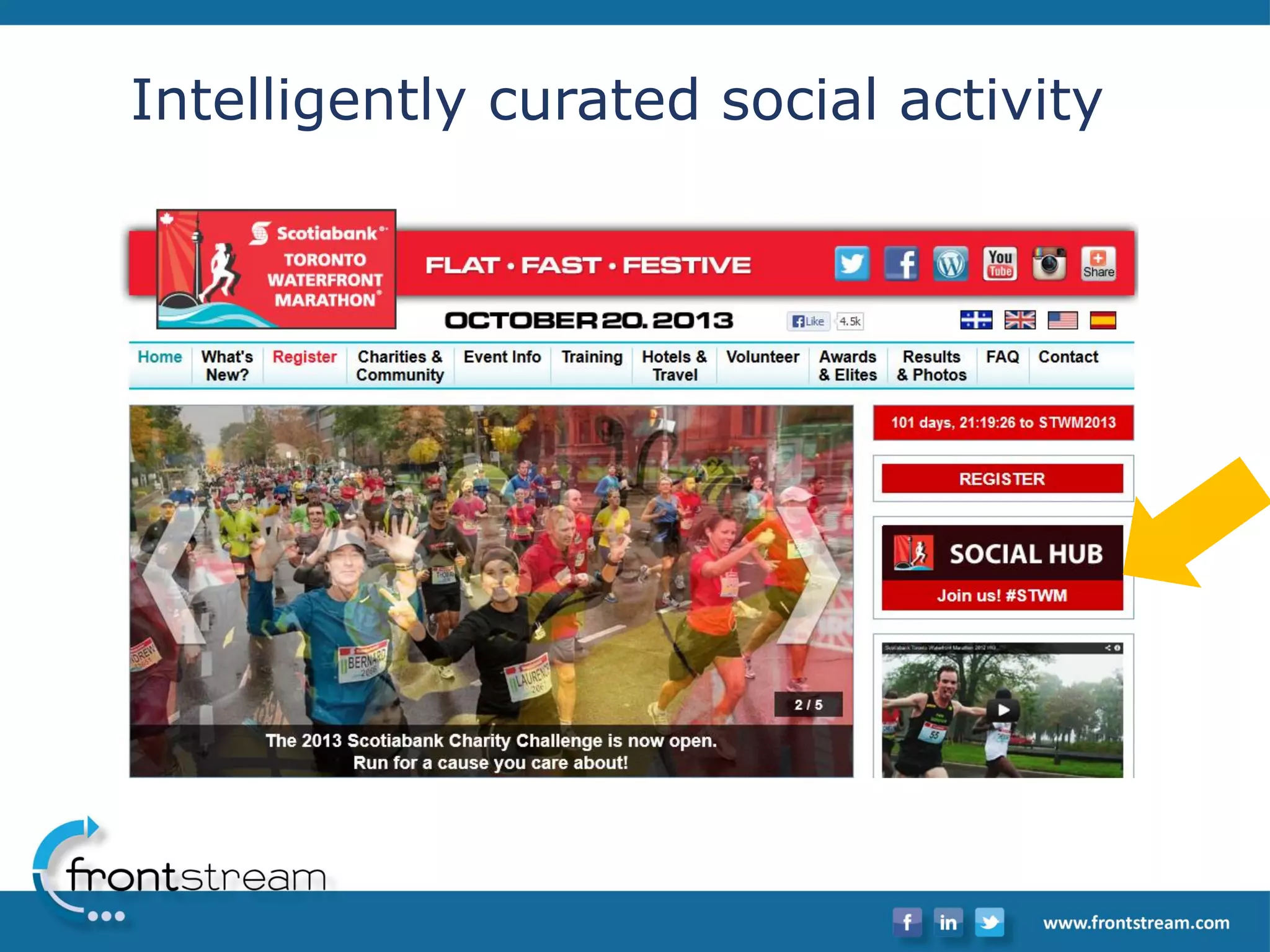Click the red REGISTER button
The image size is (1270, 952).
1002,478
